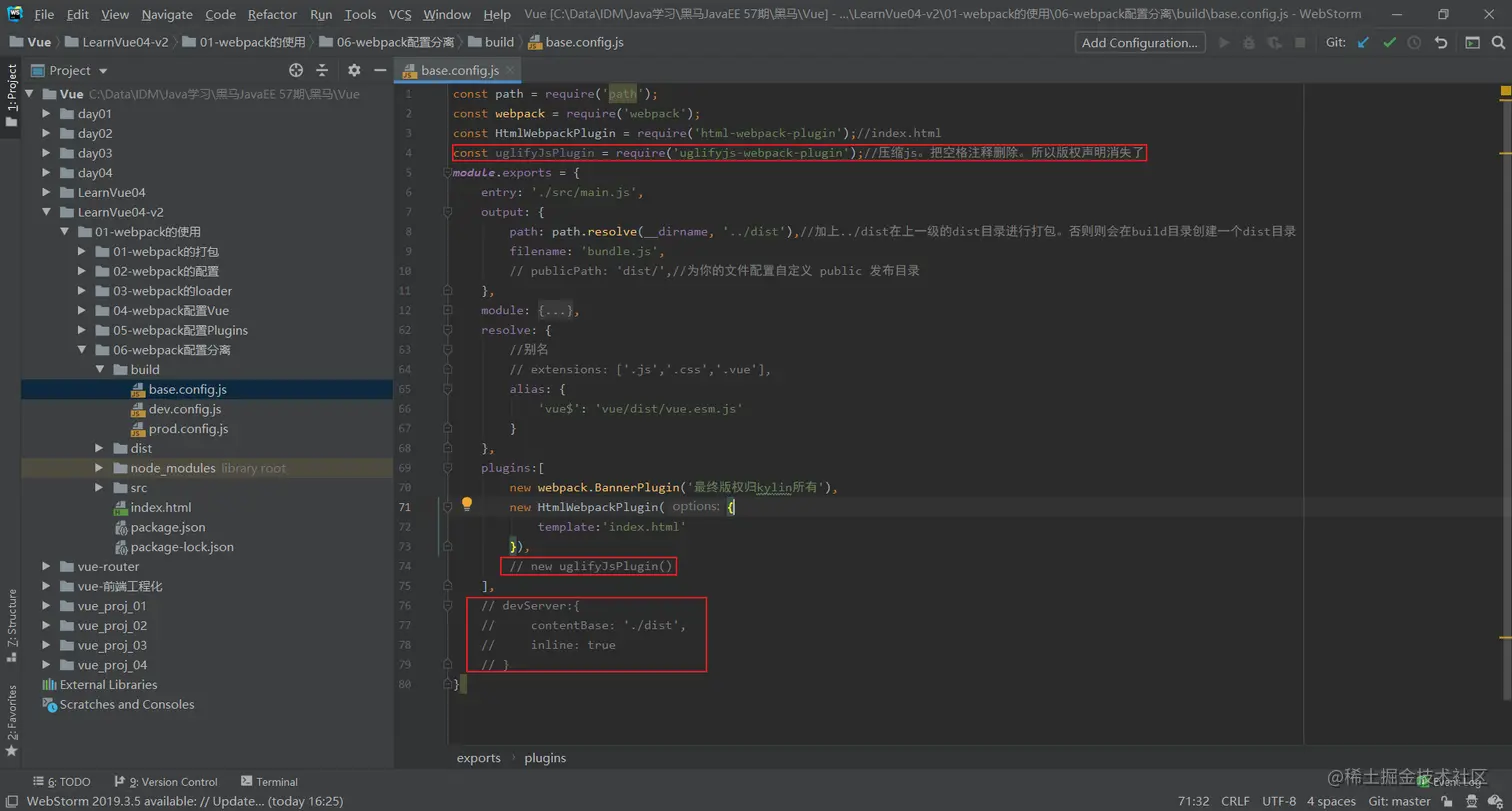
Task: Select dev.config.js in the project tree
Action: 185,409
